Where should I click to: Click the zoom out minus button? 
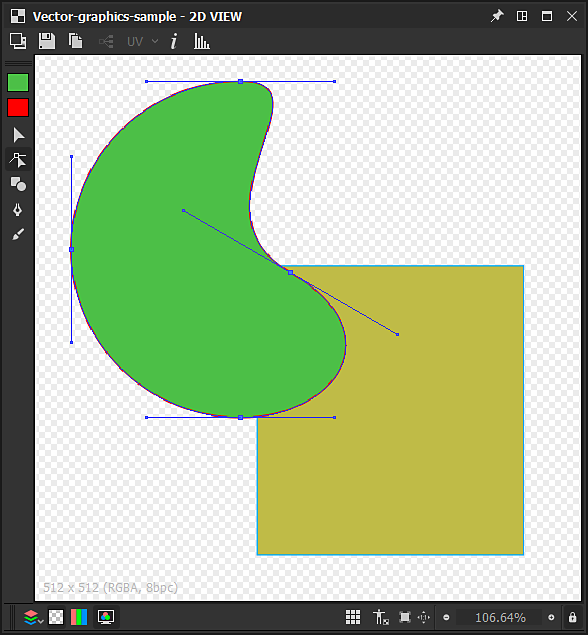tap(446, 617)
